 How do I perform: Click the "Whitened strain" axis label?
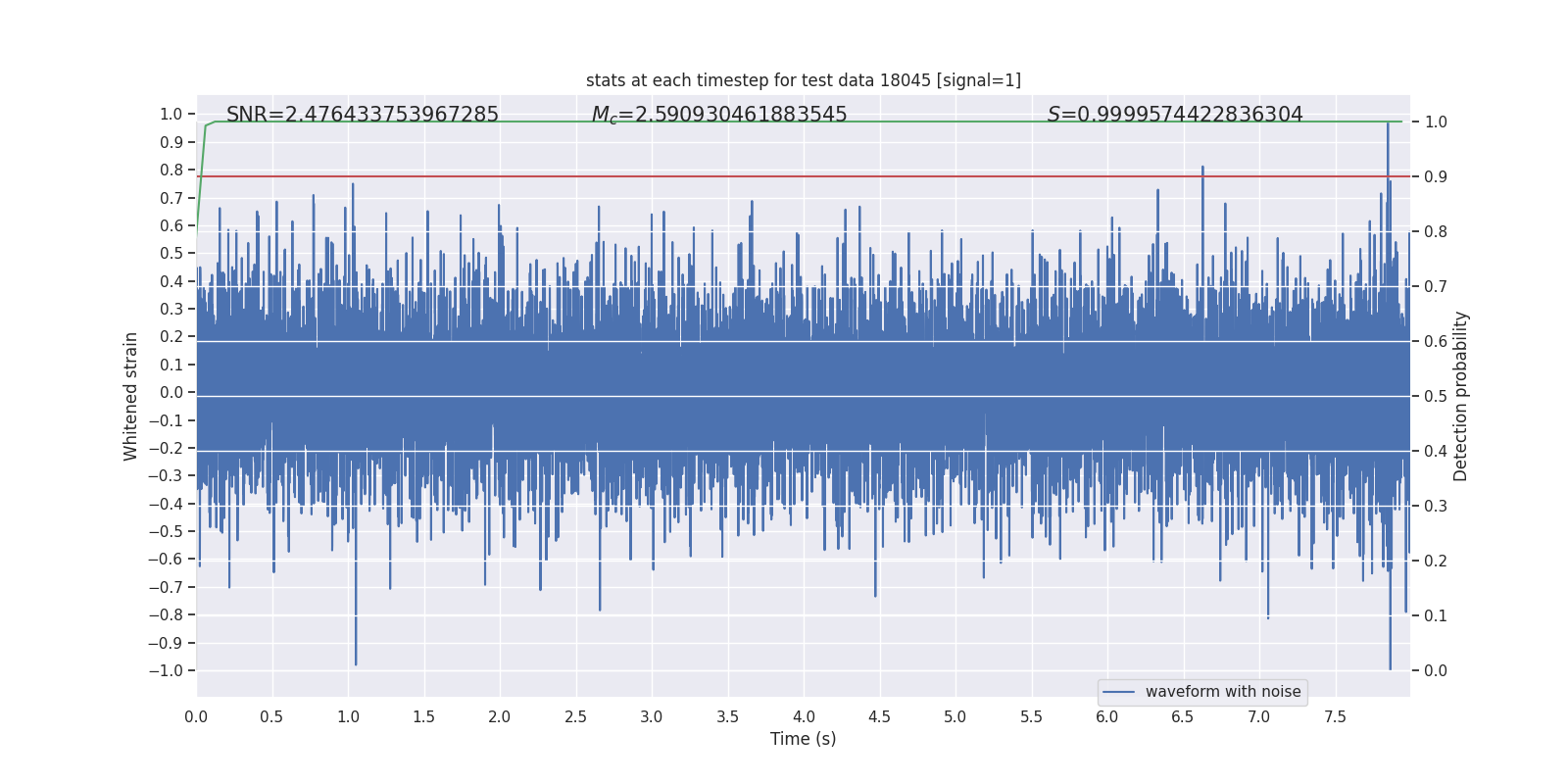131,396
